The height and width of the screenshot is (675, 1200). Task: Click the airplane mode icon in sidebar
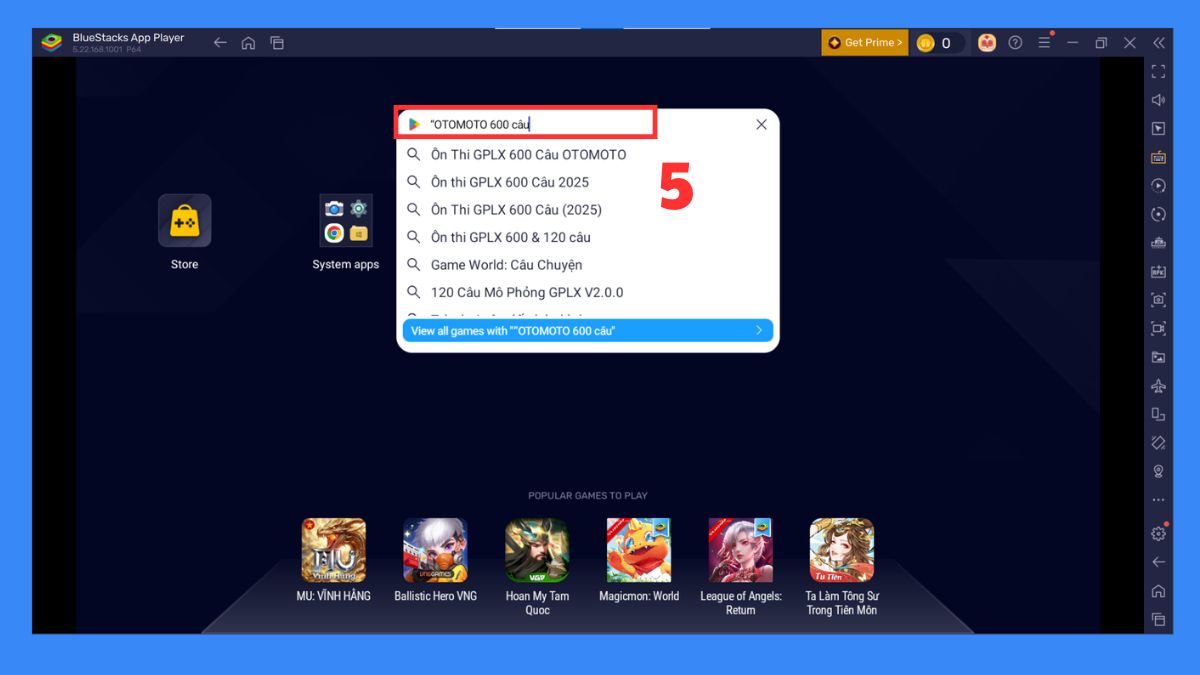(1158, 385)
